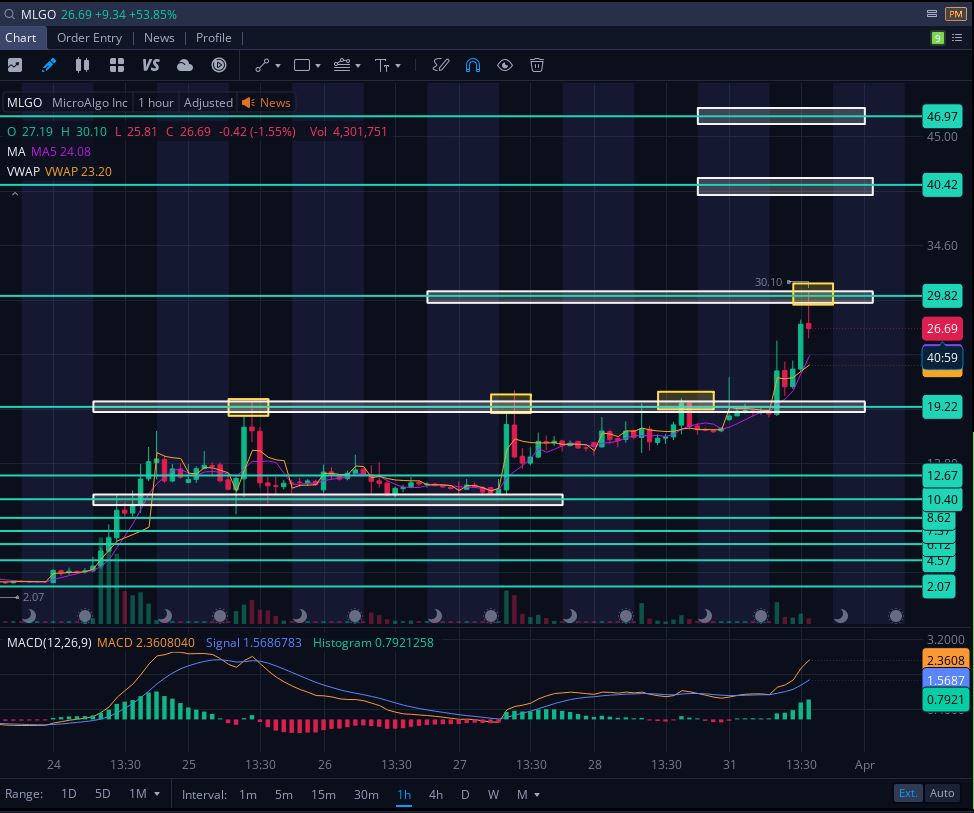Viewport: 974px width, 813px height.
Task: Switch to the Chart tab
Action: (20, 38)
